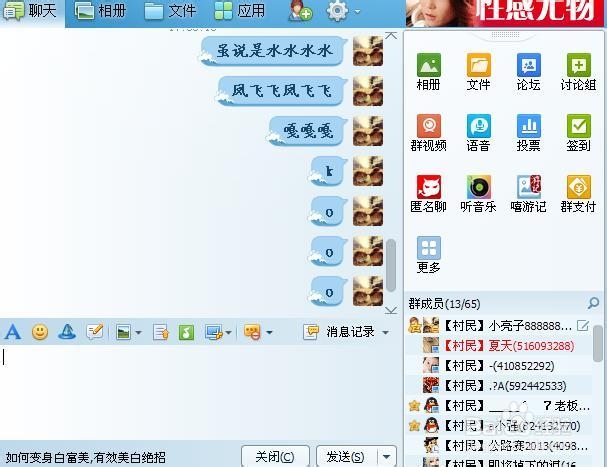607x467 pixels.
Task: Click the 嘎嘎嘎 message bubble
Action: 307,131
